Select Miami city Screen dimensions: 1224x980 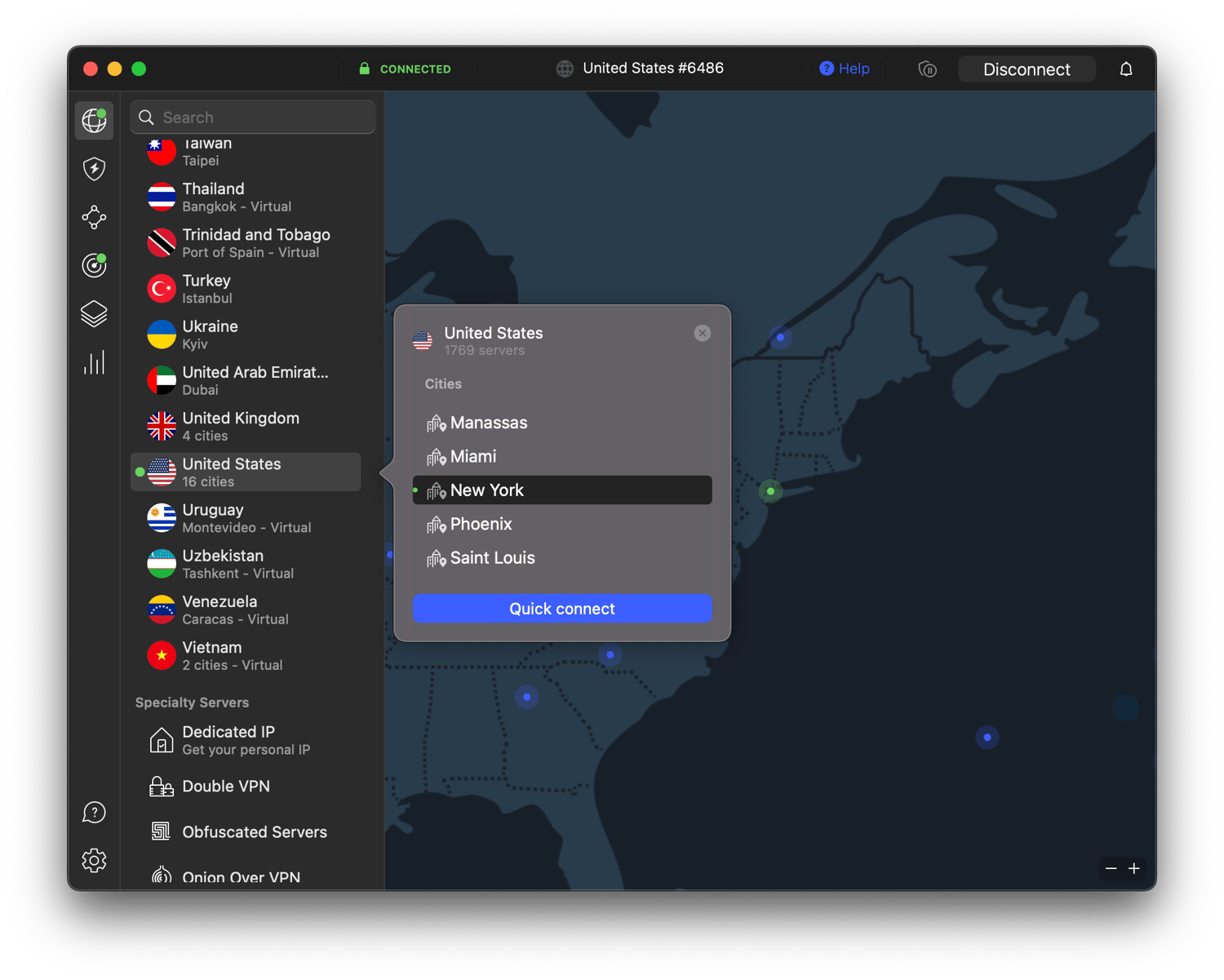click(x=562, y=456)
